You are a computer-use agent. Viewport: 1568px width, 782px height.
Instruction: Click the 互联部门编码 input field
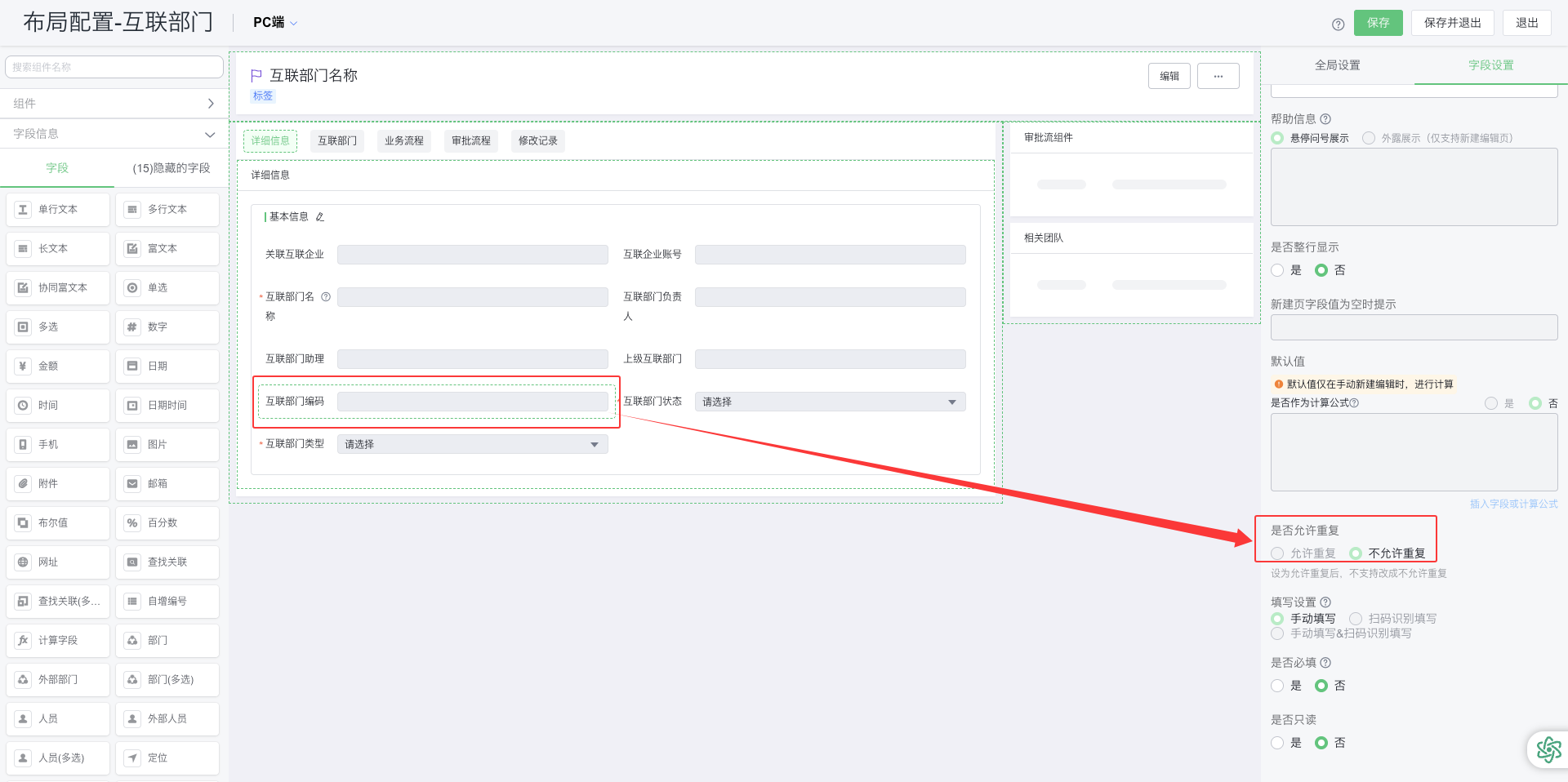[472, 402]
